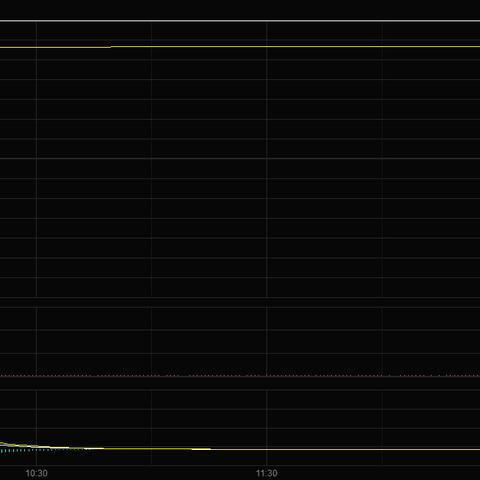This screenshot has height=480, width=480.
Task: Click where the upper yellow line crosses the 10:30 gridline
Action: [x=36, y=47]
